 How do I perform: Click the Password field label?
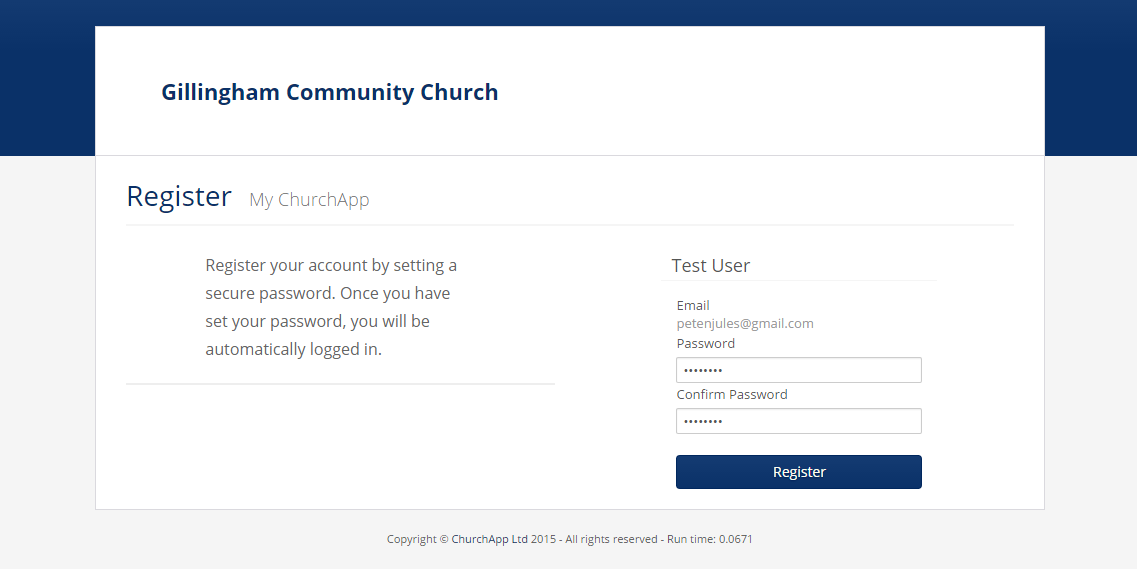[706, 344]
